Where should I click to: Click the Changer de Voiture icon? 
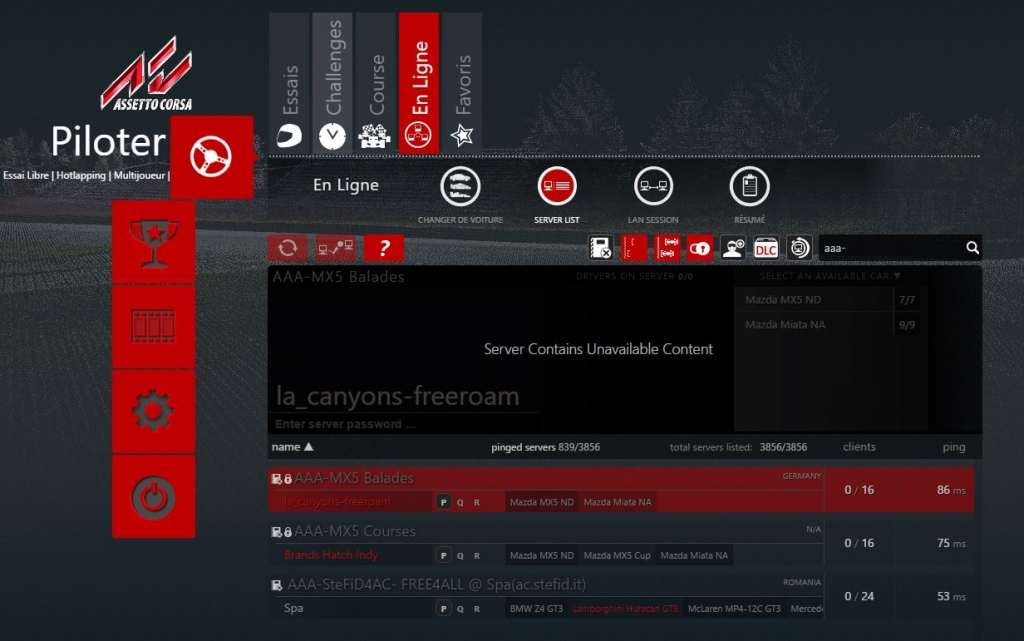(460, 186)
